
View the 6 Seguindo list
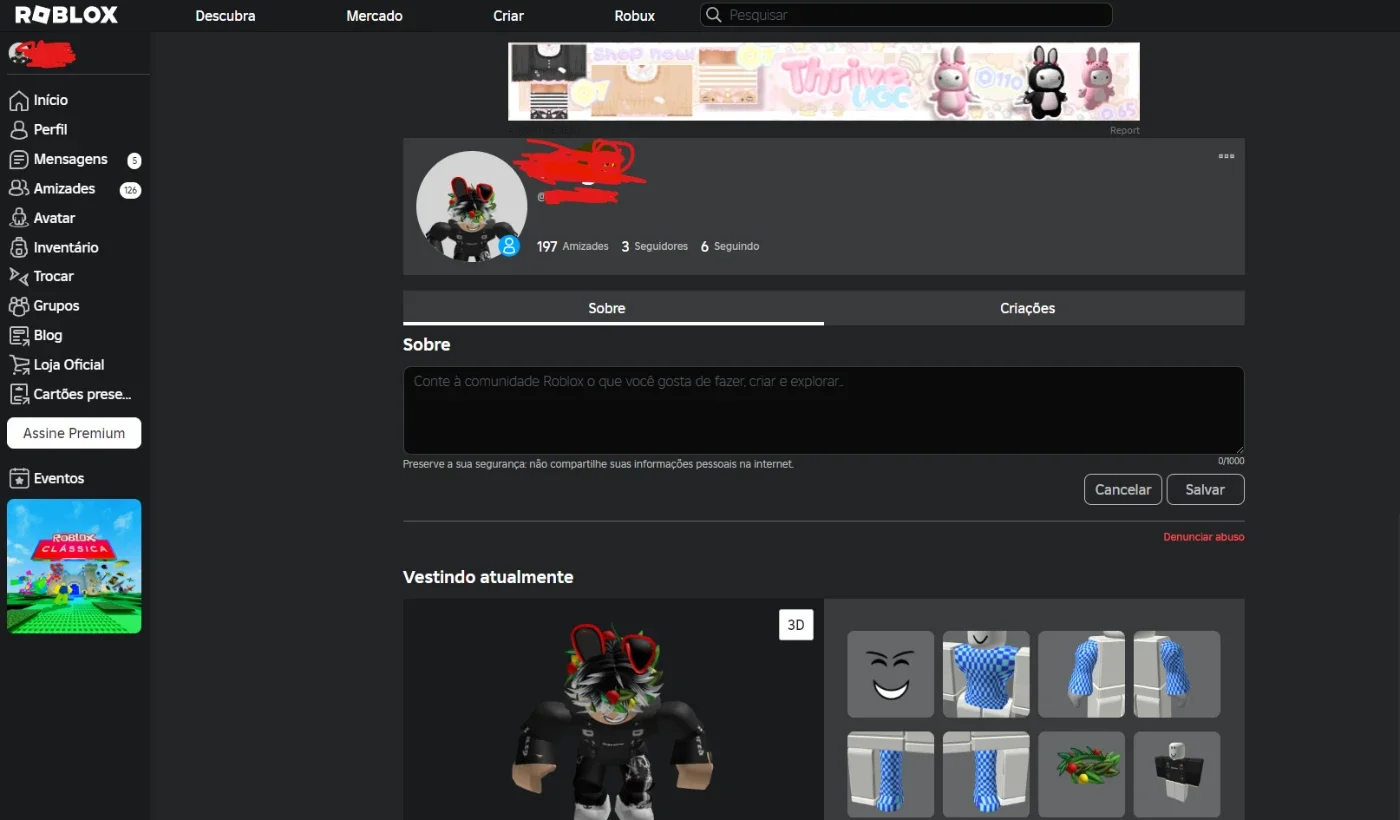(x=730, y=246)
